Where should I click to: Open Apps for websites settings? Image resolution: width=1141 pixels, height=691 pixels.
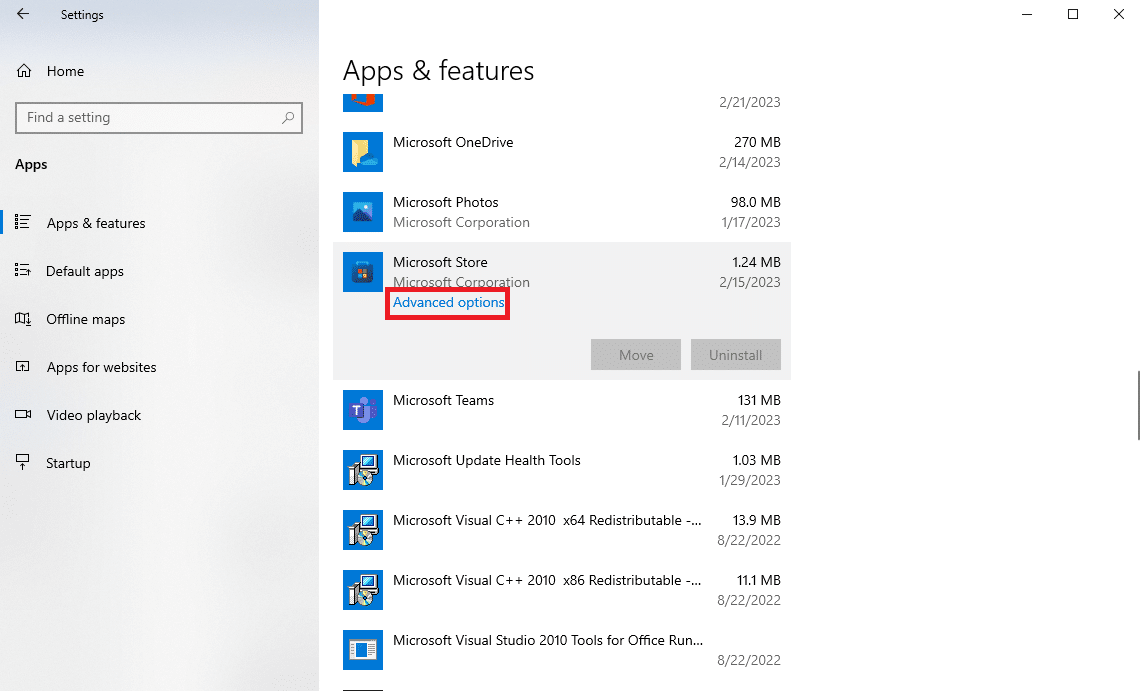click(x=102, y=367)
